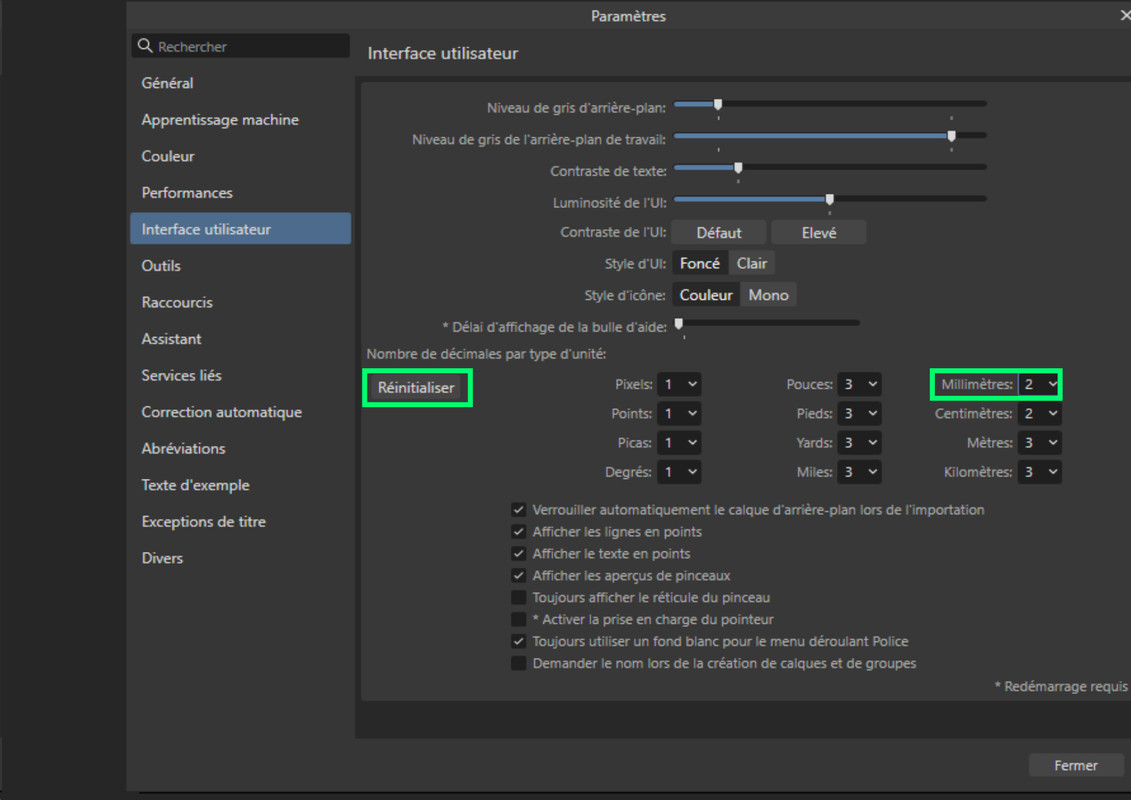The width and height of the screenshot is (1131, 800).
Task: Set UI contrast to Elevé
Action: coord(819,232)
